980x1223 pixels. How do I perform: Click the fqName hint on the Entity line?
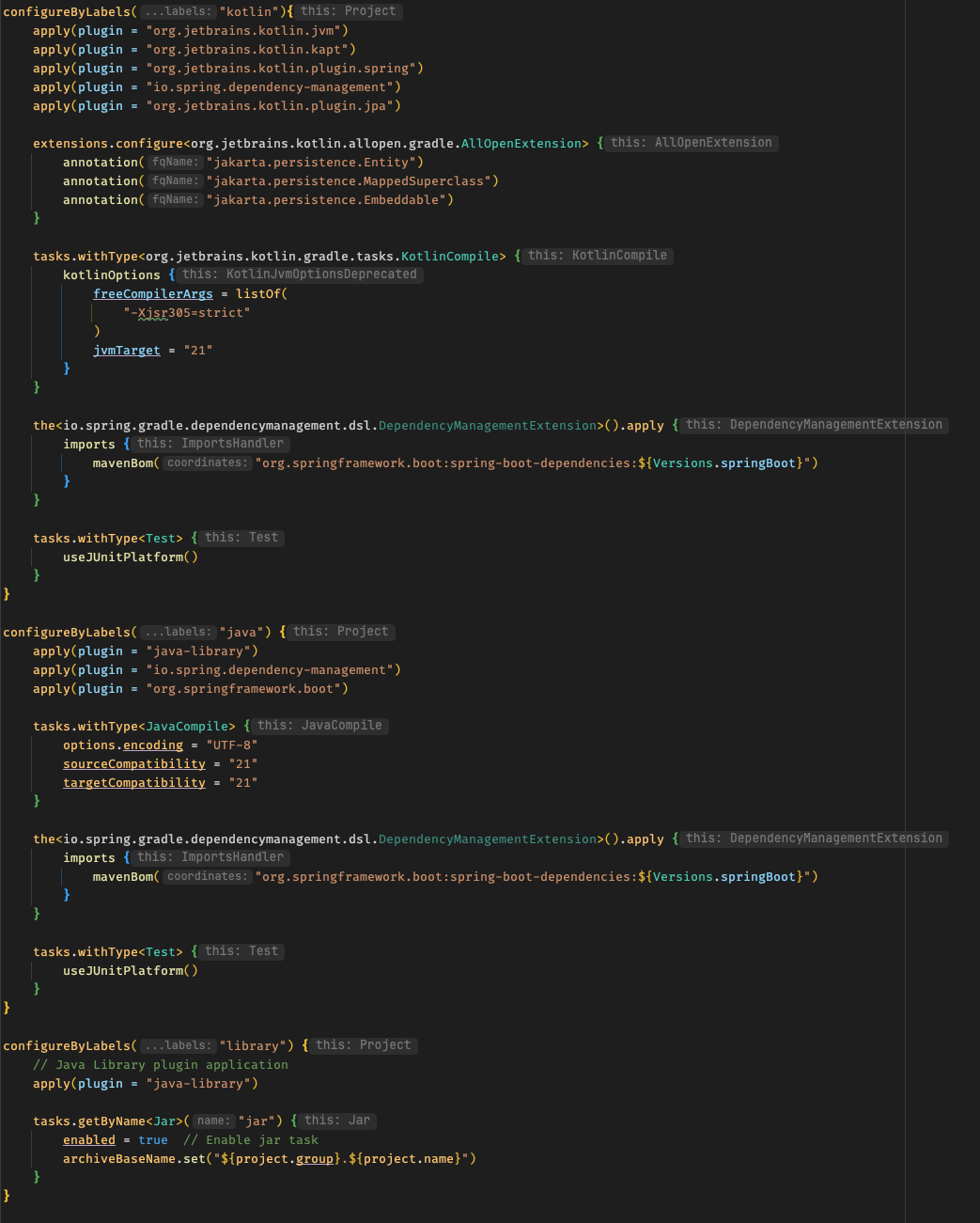tap(176, 162)
